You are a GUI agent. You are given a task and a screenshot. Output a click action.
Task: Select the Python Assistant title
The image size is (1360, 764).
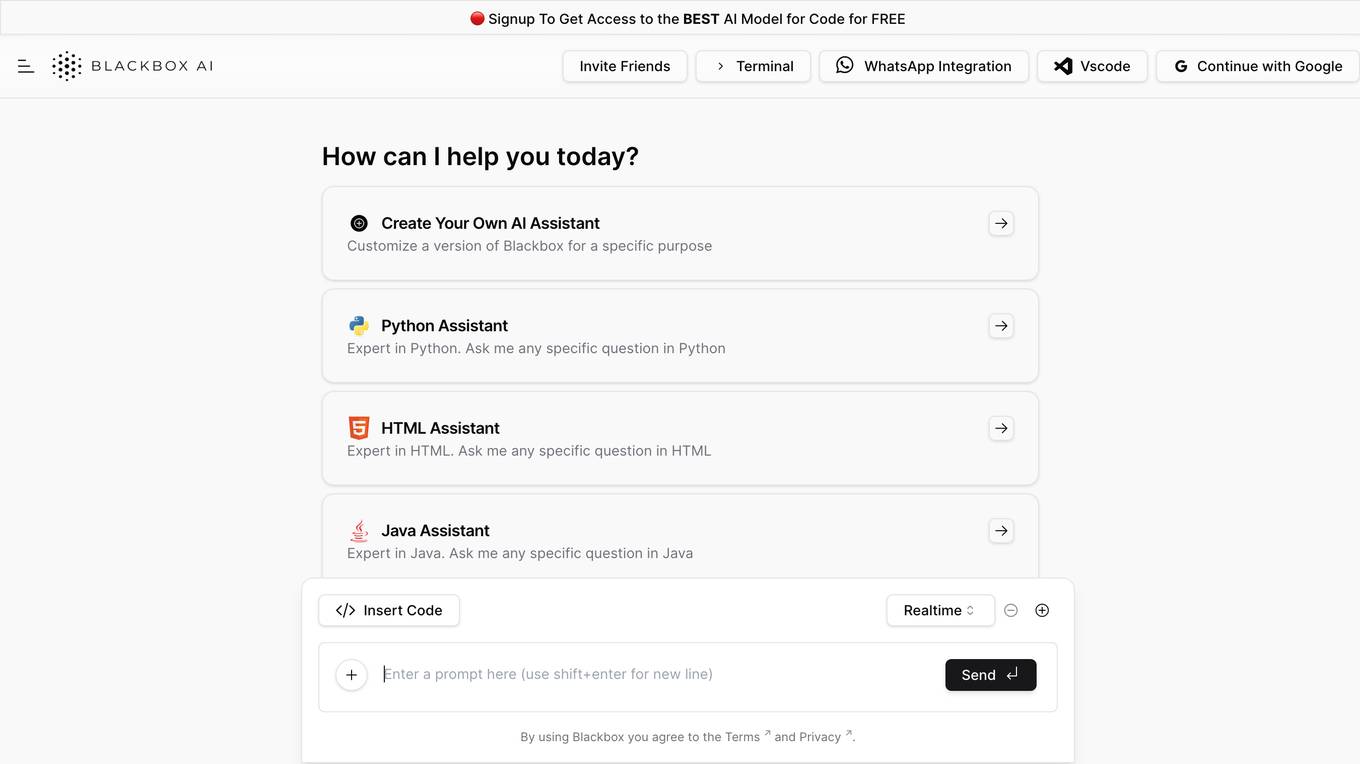(444, 325)
